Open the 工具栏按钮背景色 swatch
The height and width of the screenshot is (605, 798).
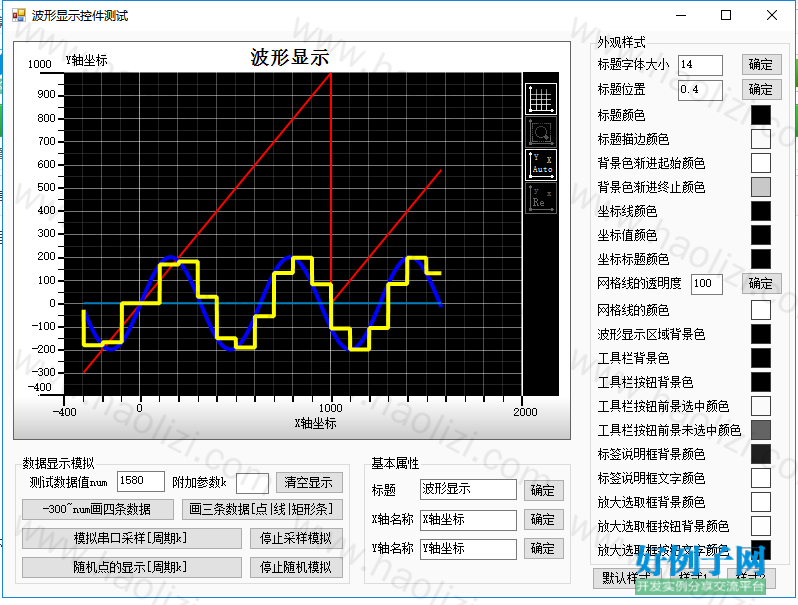click(x=761, y=382)
